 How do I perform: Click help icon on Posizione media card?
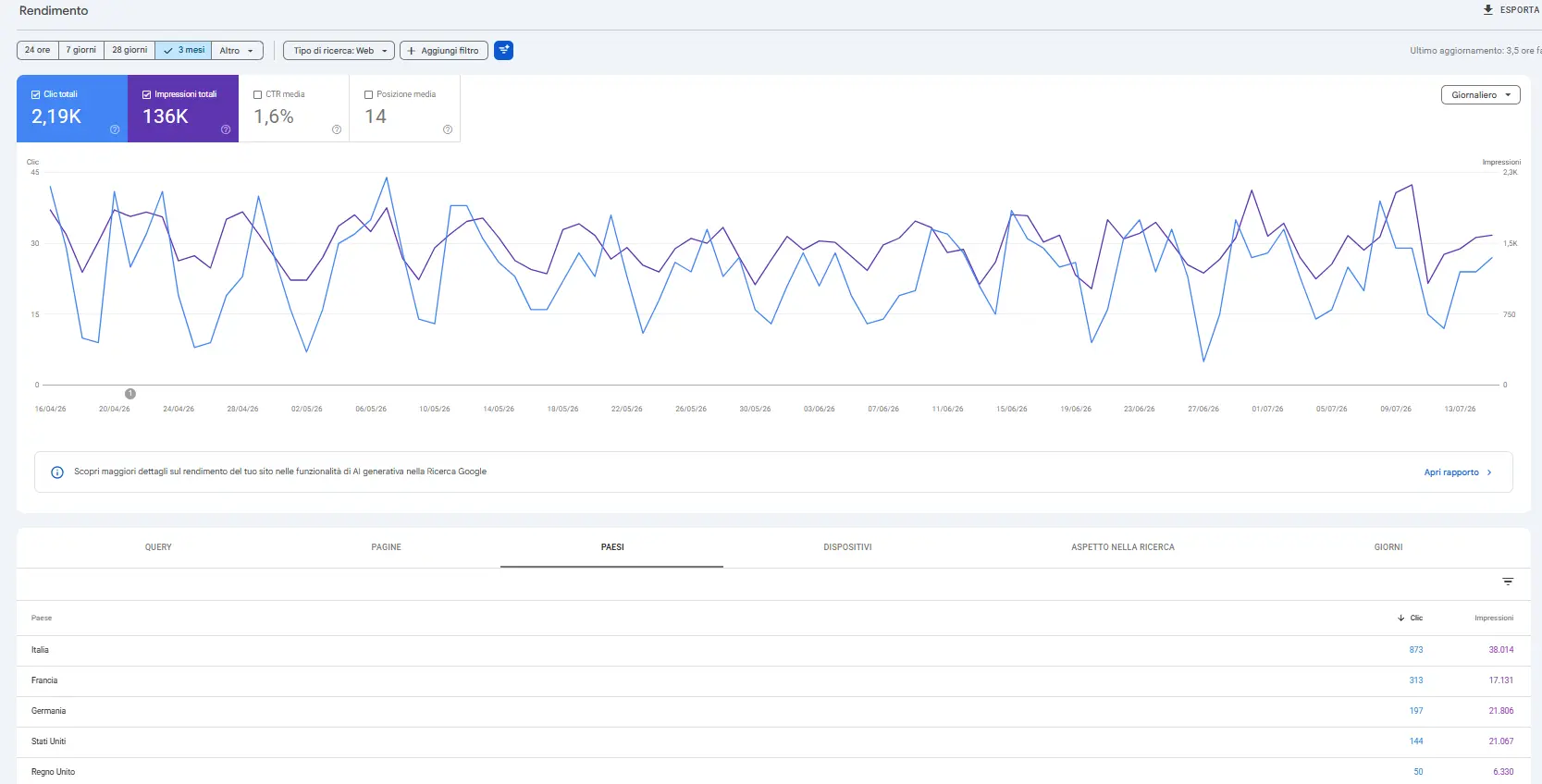[x=448, y=129]
